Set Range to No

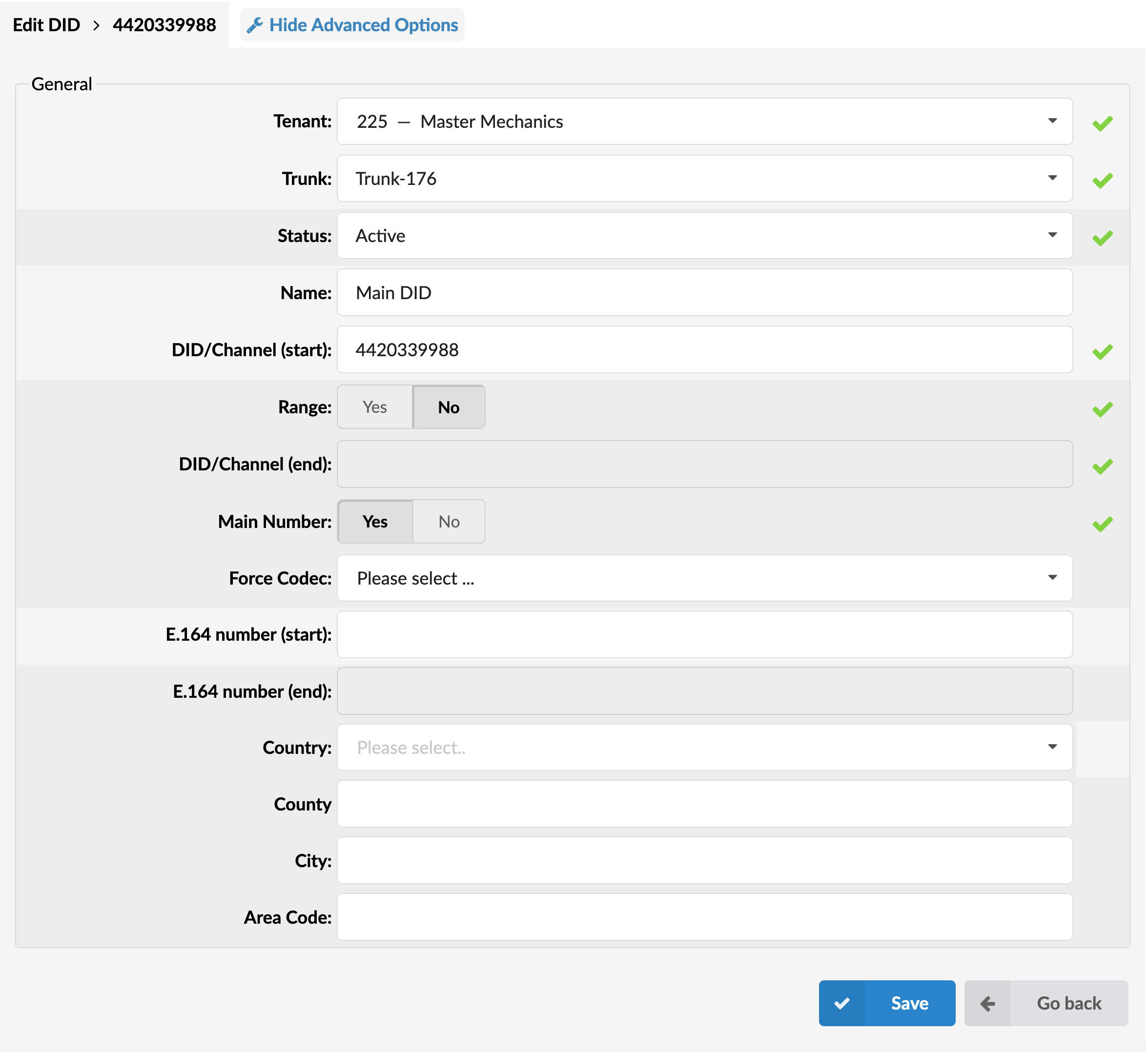(x=450, y=408)
